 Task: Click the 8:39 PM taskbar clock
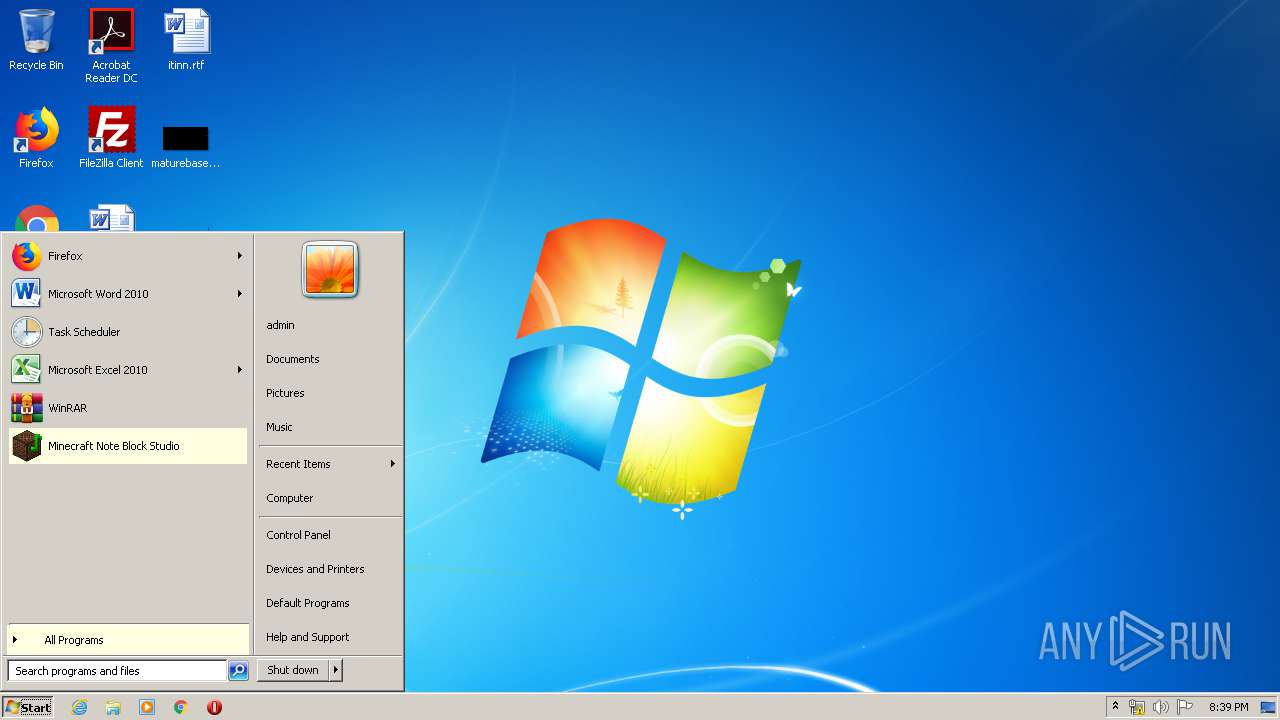pos(1228,707)
